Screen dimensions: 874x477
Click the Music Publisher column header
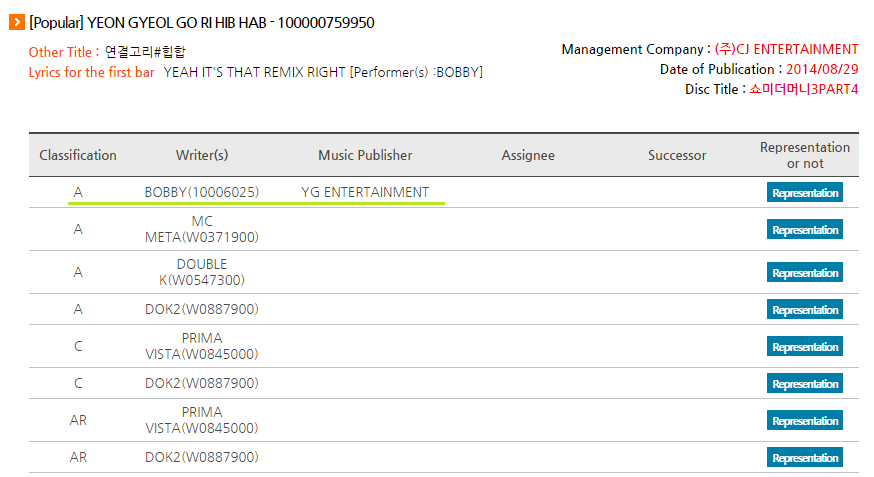pyautogui.click(x=365, y=155)
